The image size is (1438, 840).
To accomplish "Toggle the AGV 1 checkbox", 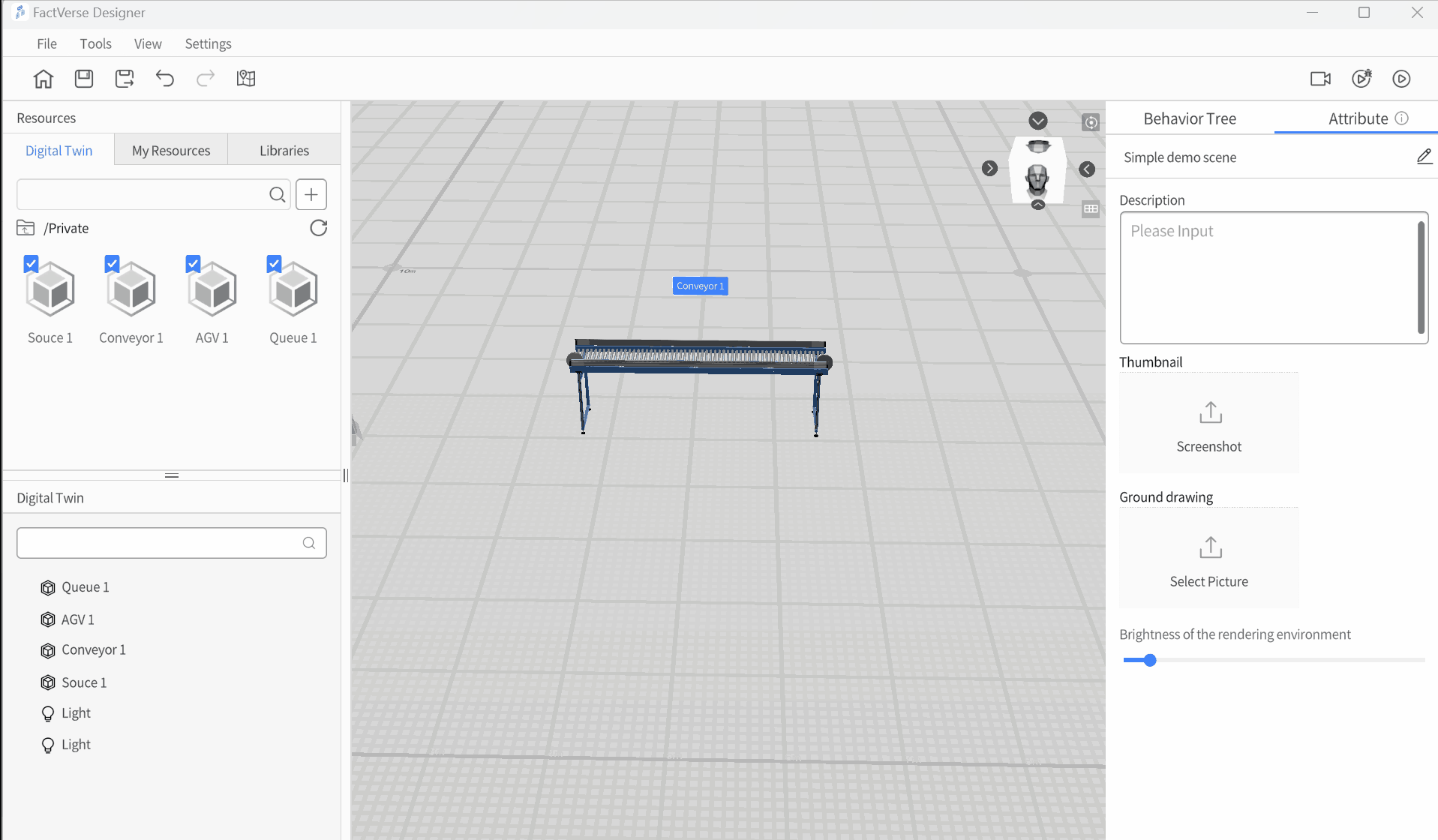I will pyautogui.click(x=194, y=264).
